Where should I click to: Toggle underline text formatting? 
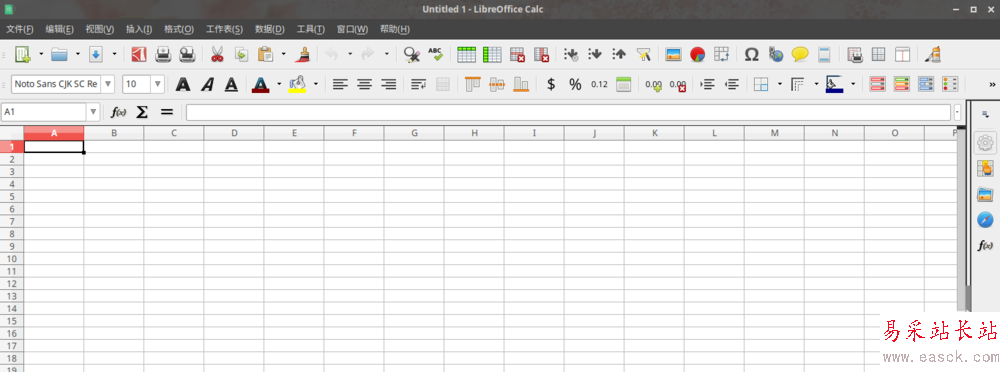coord(231,84)
